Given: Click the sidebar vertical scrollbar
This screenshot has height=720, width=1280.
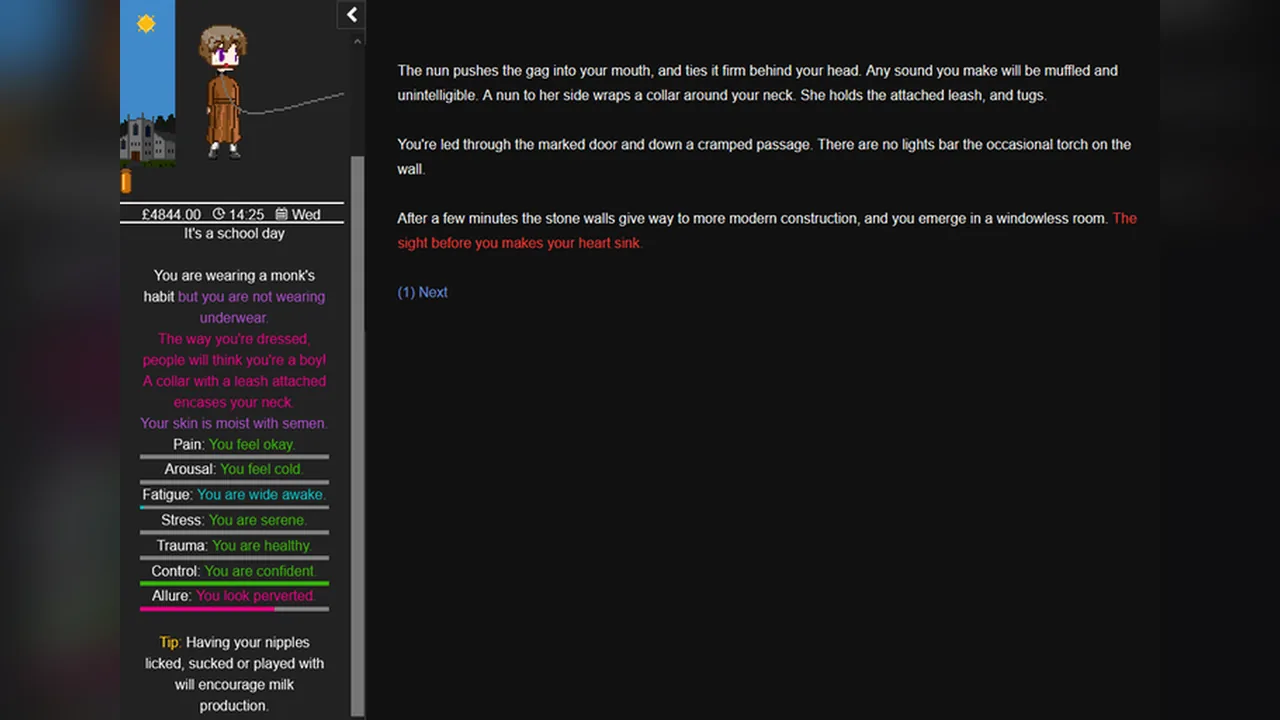Looking at the screenshot, I should [358, 435].
